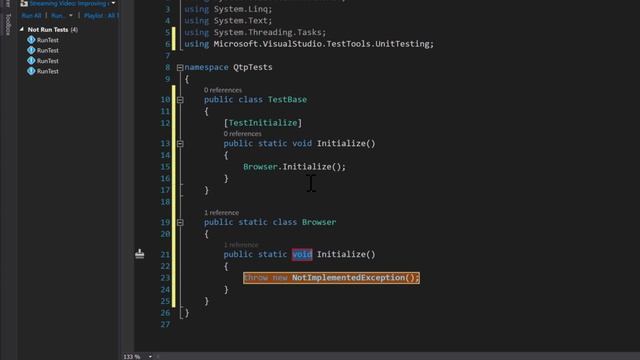
Task: Click Initialize method name on line 13
Action: [x=341, y=143]
